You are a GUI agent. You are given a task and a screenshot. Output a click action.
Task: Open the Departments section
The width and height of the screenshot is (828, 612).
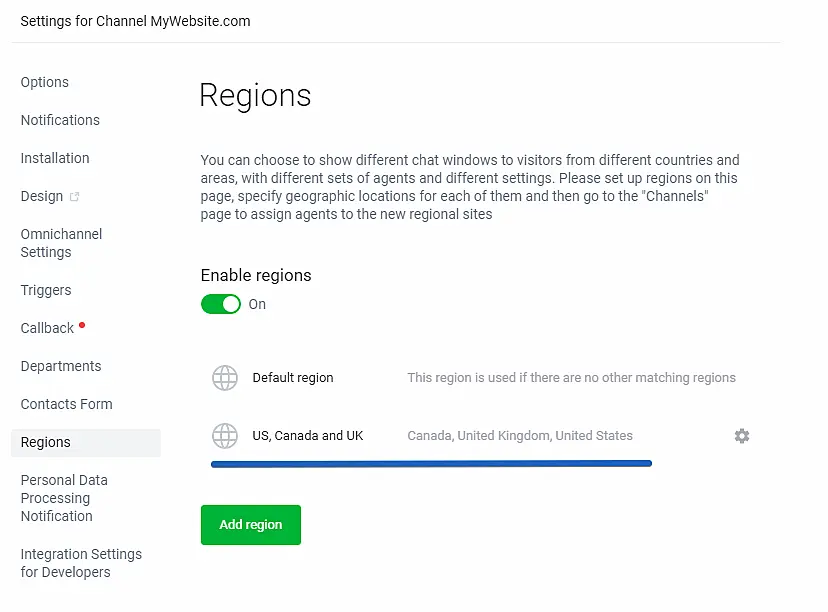[x=61, y=366]
